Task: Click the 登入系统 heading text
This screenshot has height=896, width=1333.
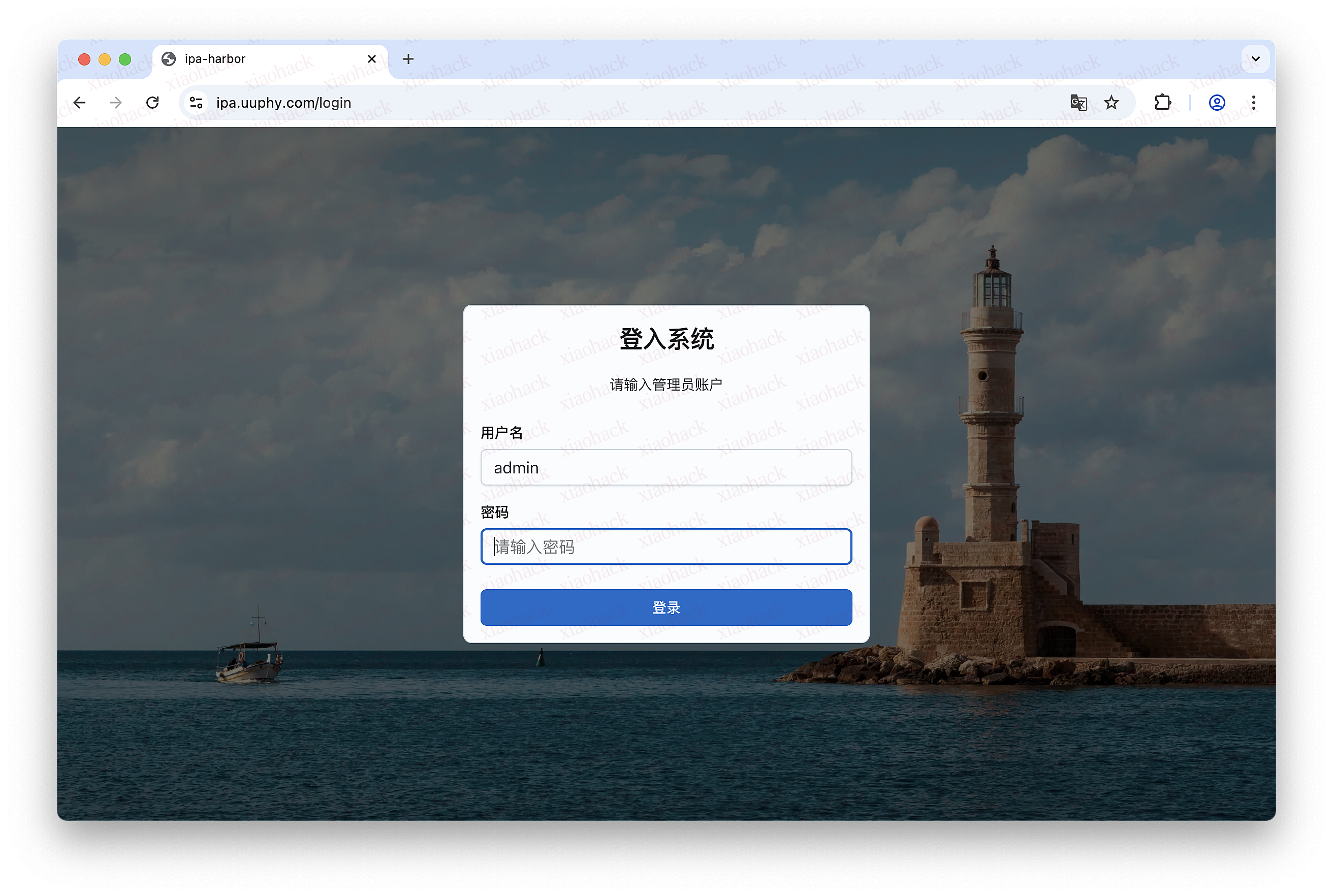Action: point(666,339)
